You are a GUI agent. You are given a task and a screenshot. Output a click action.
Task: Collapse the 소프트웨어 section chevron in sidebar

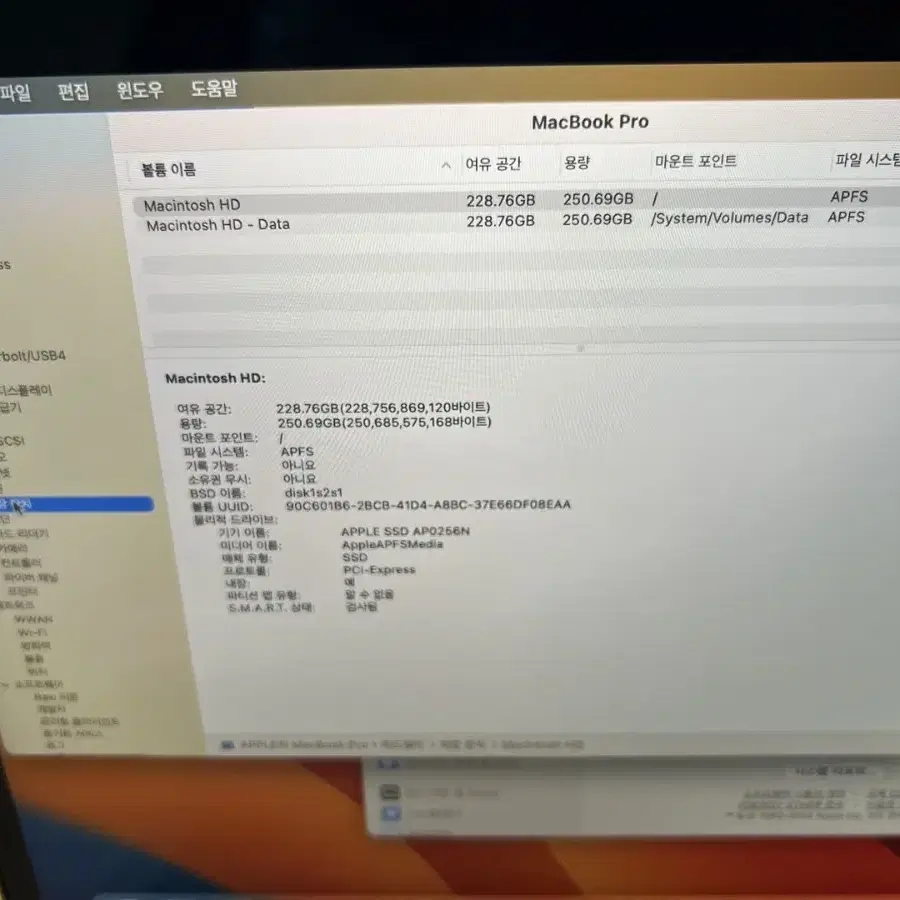[5, 685]
